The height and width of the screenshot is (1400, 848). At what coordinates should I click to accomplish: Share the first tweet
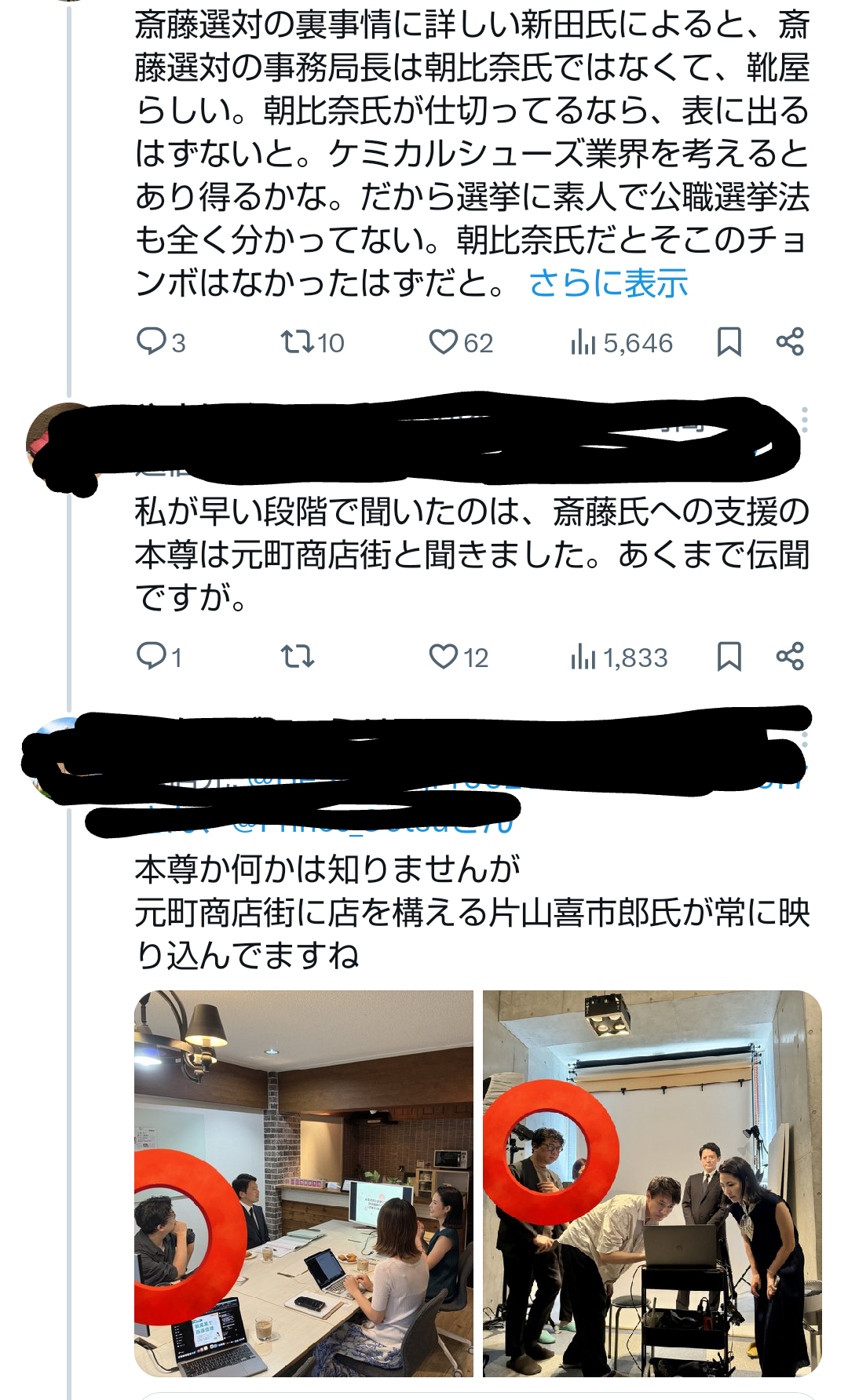(790, 342)
